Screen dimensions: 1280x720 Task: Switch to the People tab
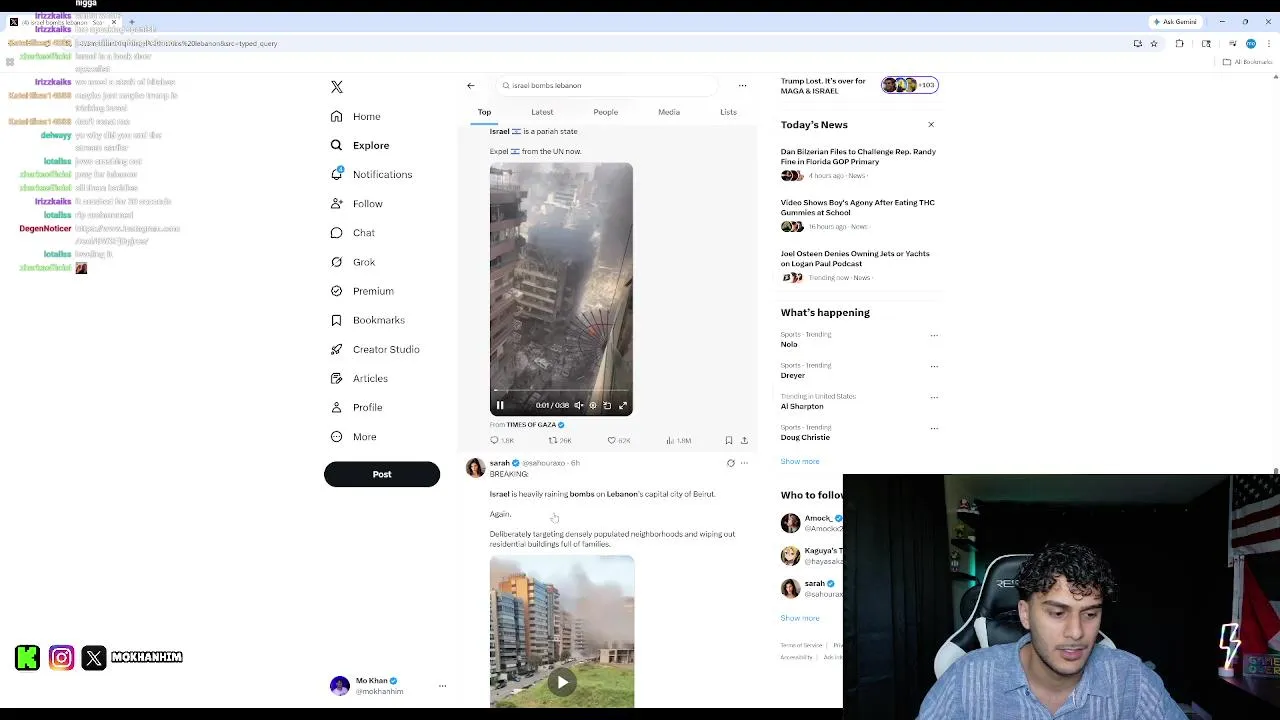pos(605,112)
